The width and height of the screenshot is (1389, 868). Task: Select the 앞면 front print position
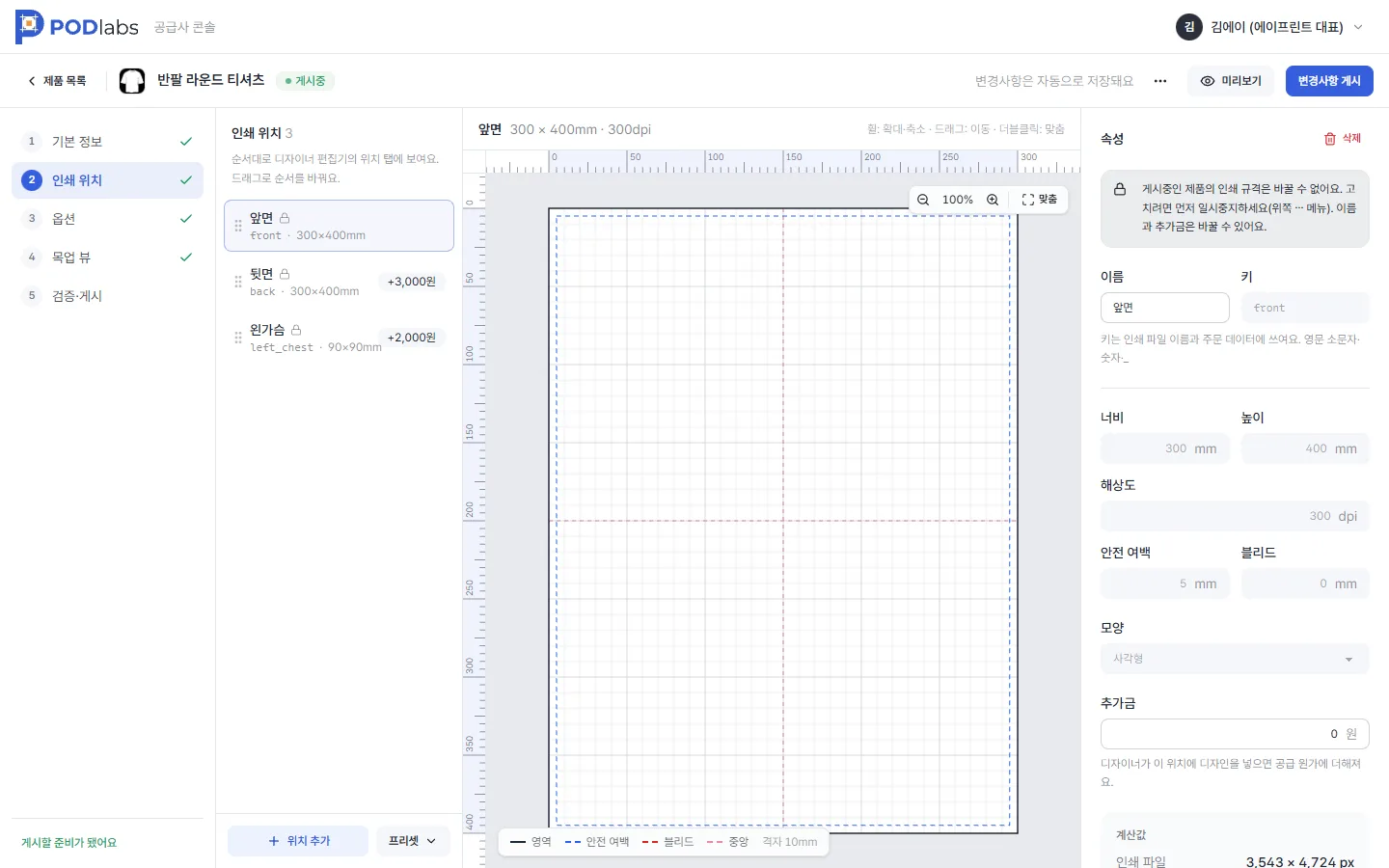[339, 226]
